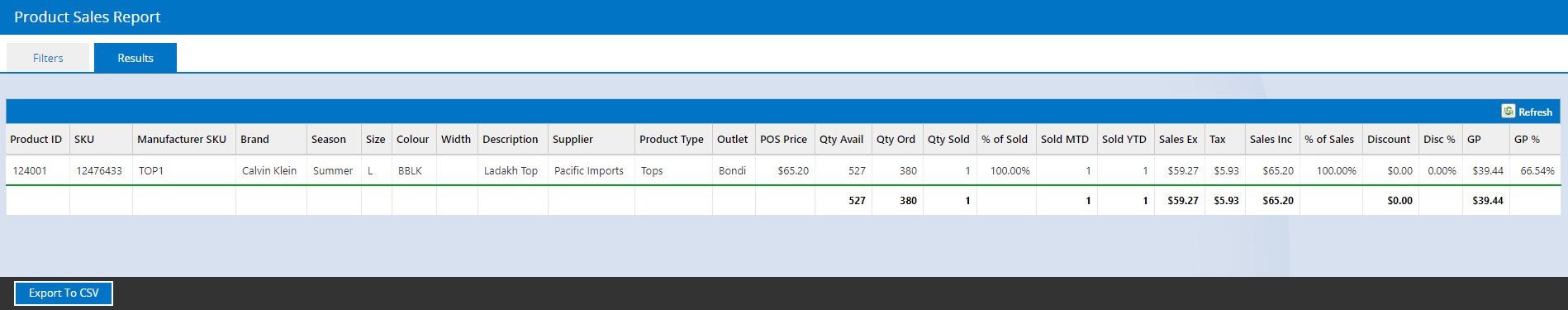Select product ID 124001 cell
1568x310 pixels.
click(38, 170)
